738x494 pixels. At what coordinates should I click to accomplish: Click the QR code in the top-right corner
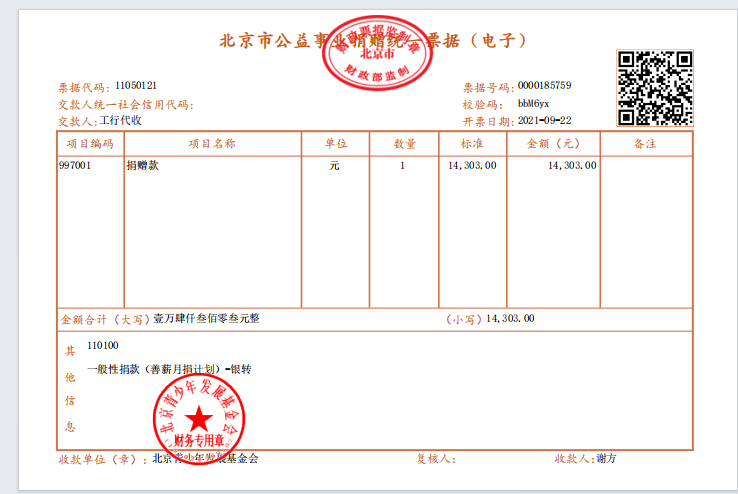tap(655, 87)
